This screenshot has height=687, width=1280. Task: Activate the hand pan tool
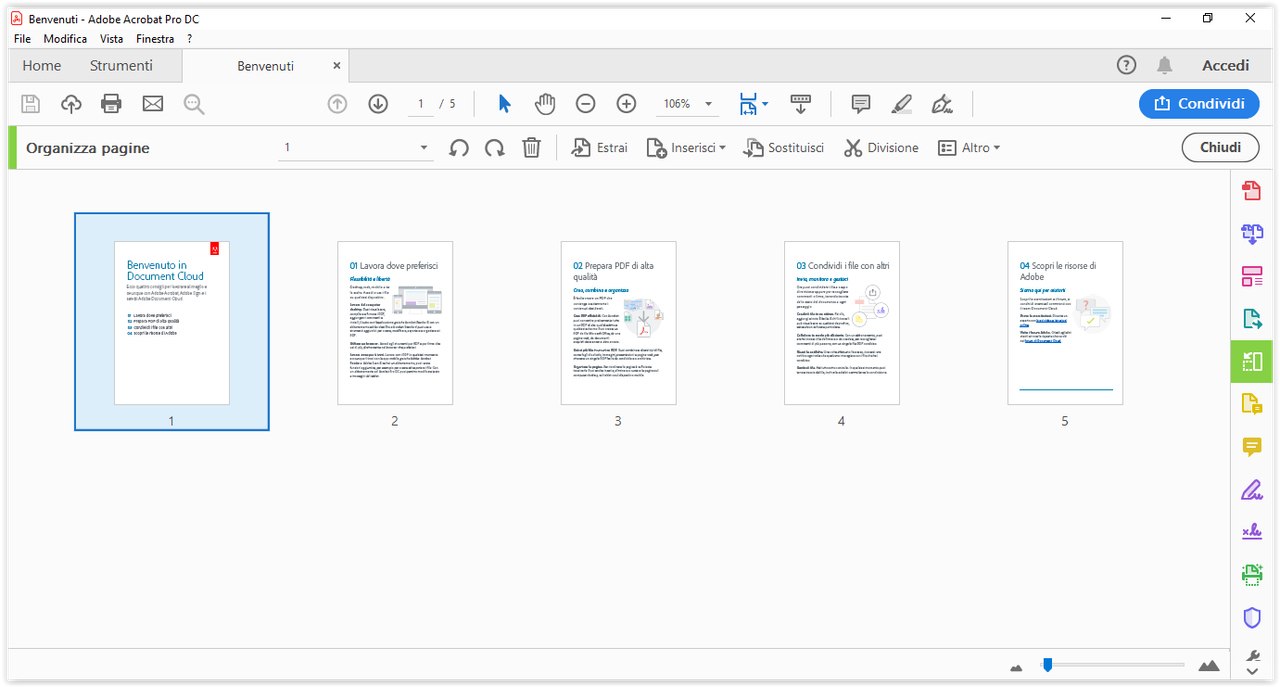click(x=544, y=104)
